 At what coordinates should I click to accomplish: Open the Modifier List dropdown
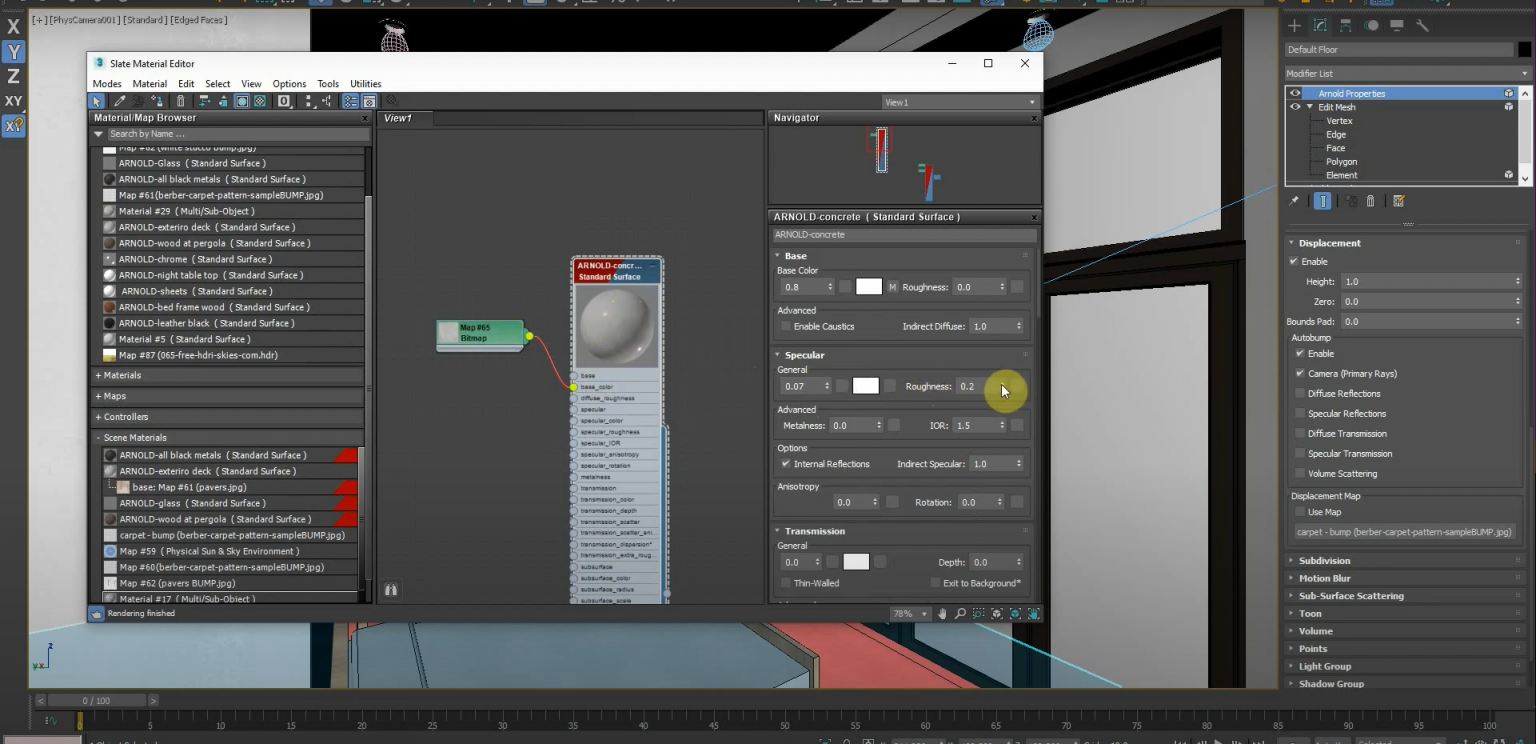[1523, 72]
